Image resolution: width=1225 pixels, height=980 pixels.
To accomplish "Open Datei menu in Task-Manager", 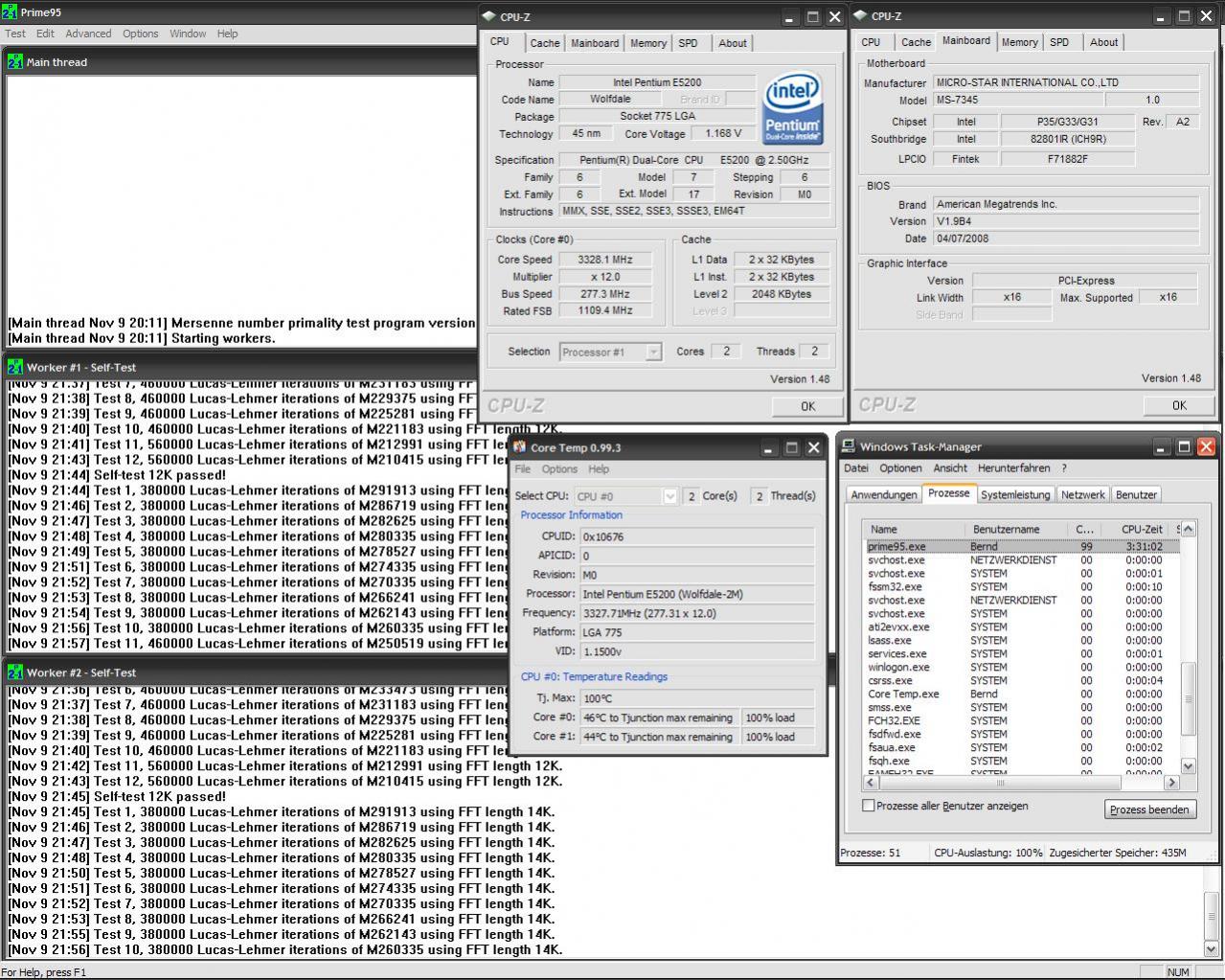I will click(x=856, y=468).
